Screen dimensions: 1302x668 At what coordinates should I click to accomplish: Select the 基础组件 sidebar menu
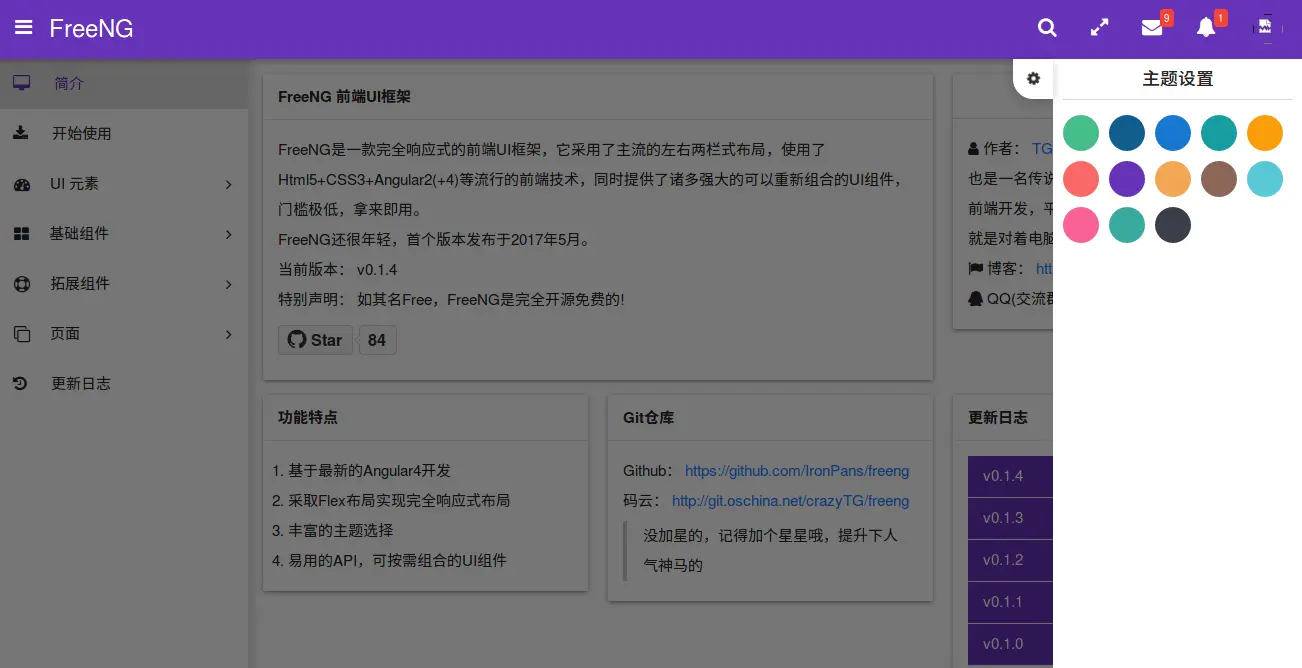(124, 234)
